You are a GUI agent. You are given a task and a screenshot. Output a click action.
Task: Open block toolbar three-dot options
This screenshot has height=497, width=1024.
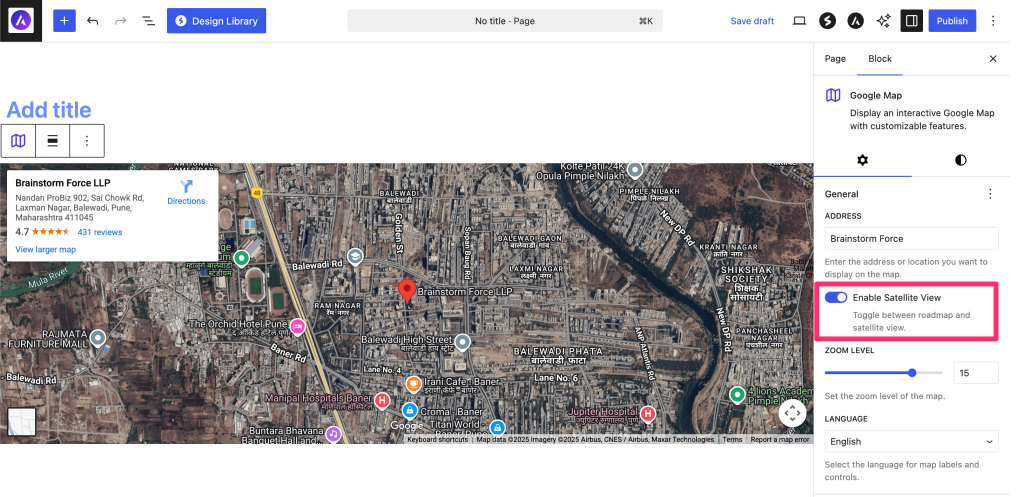coord(87,141)
